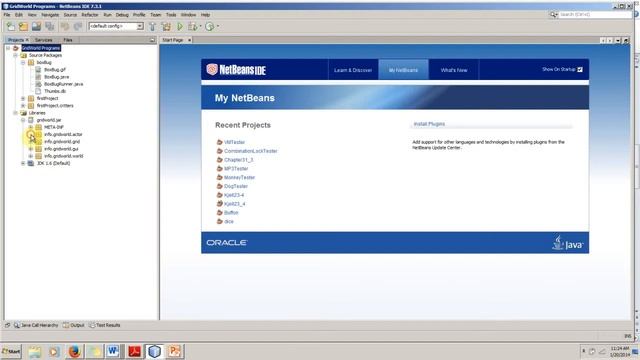Click the Undo toolbar icon
640x360 pixels.
[x=64, y=27]
